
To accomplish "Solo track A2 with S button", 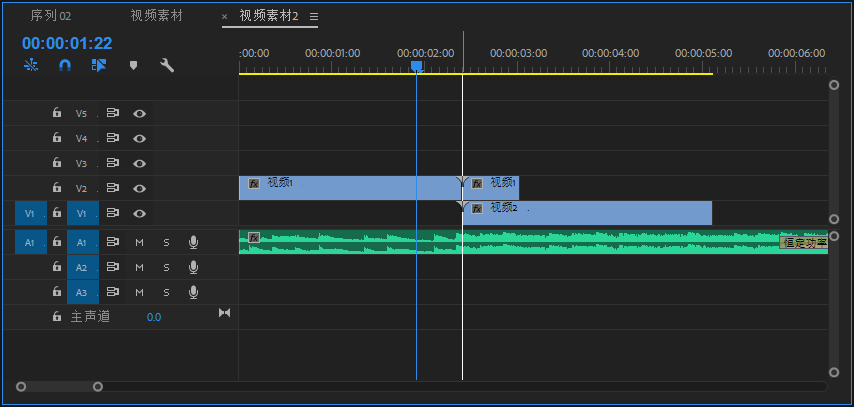I will 167,268.
